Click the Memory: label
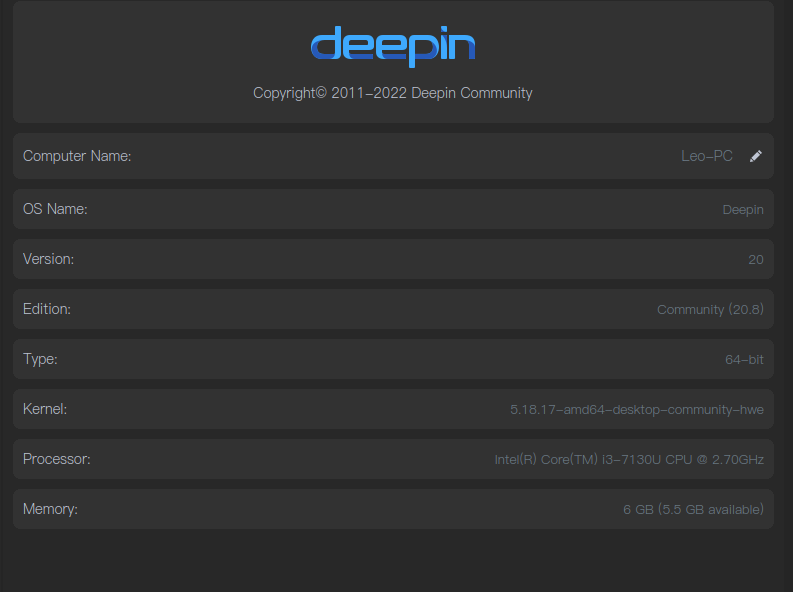Viewport: 793px width, 592px height. [x=50, y=509]
